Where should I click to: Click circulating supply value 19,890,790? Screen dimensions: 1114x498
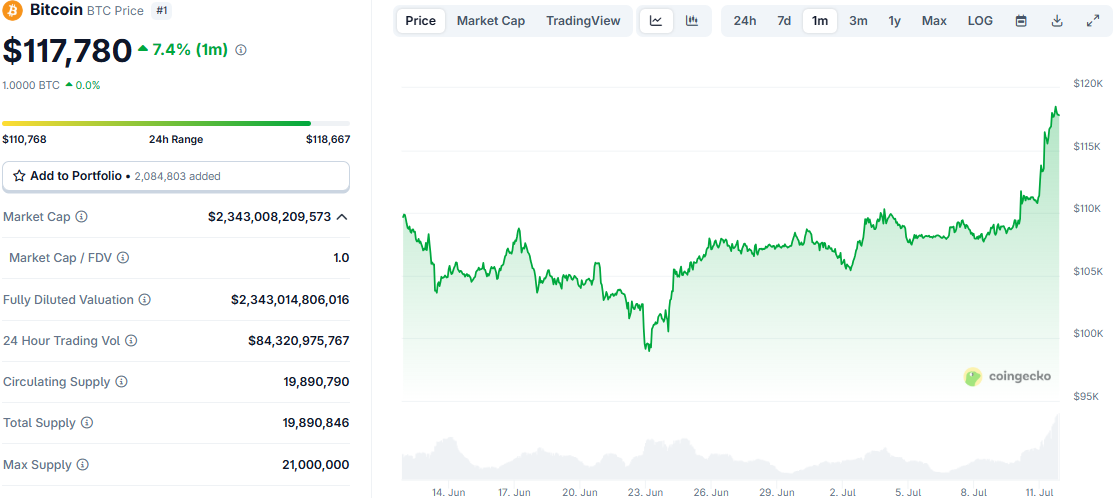pos(316,382)
